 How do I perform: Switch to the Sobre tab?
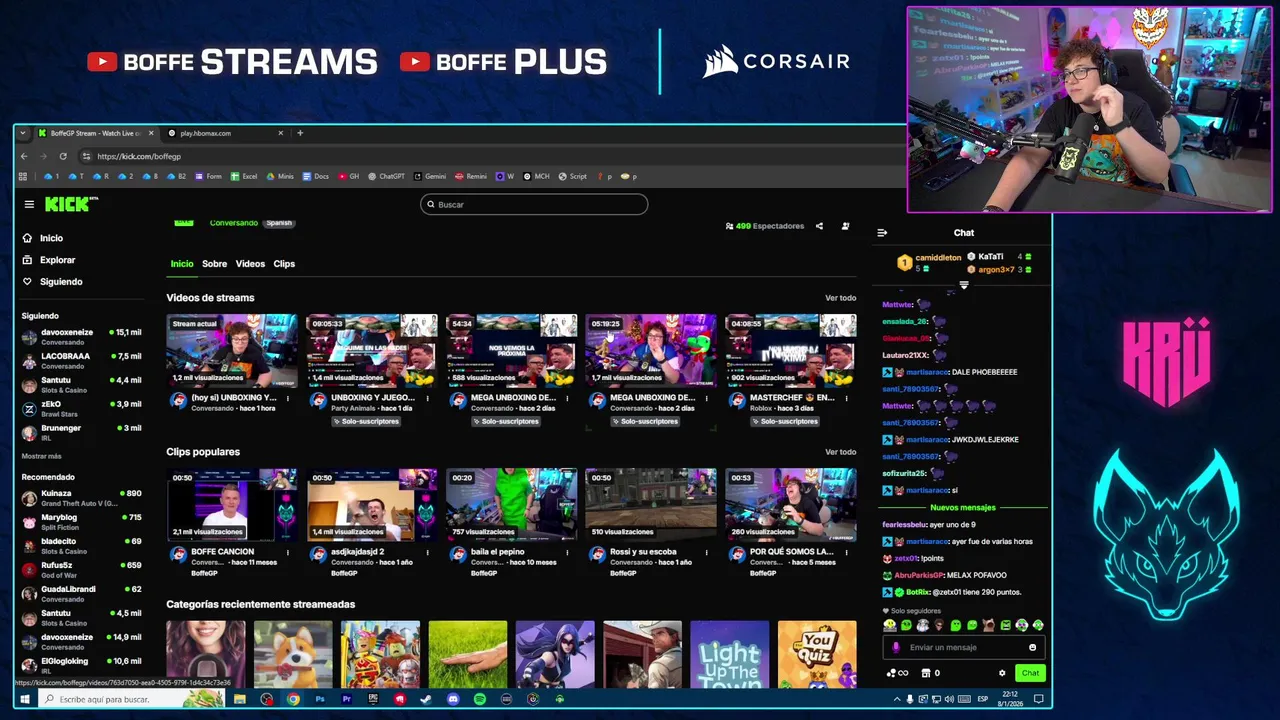coord(215,264)
